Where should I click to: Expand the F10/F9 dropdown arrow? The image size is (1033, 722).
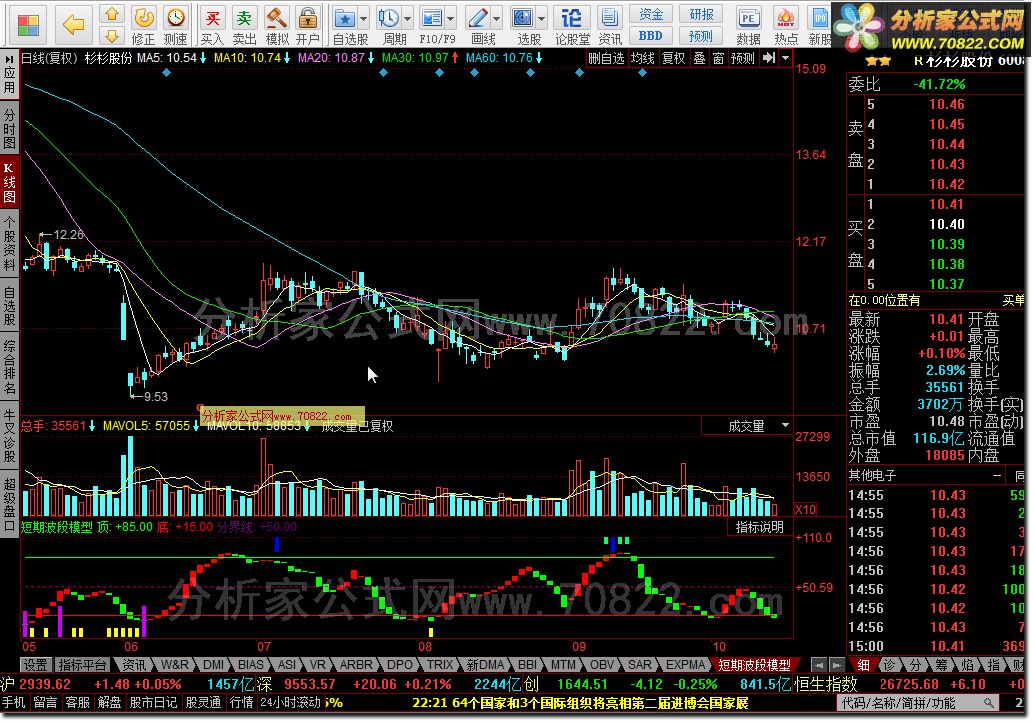450,19
